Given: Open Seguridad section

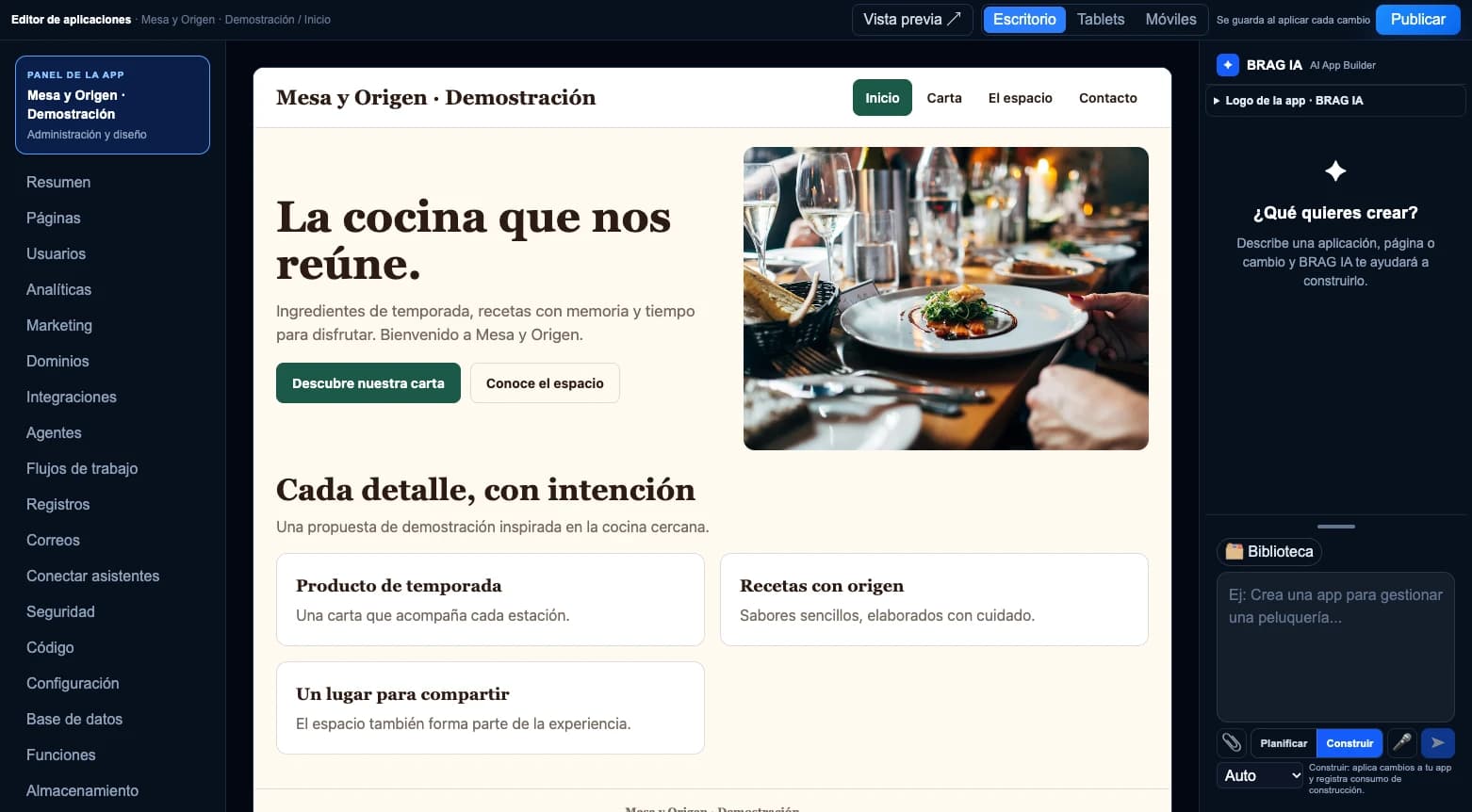Looking at the screenshot, I should [x=60, y=612].
